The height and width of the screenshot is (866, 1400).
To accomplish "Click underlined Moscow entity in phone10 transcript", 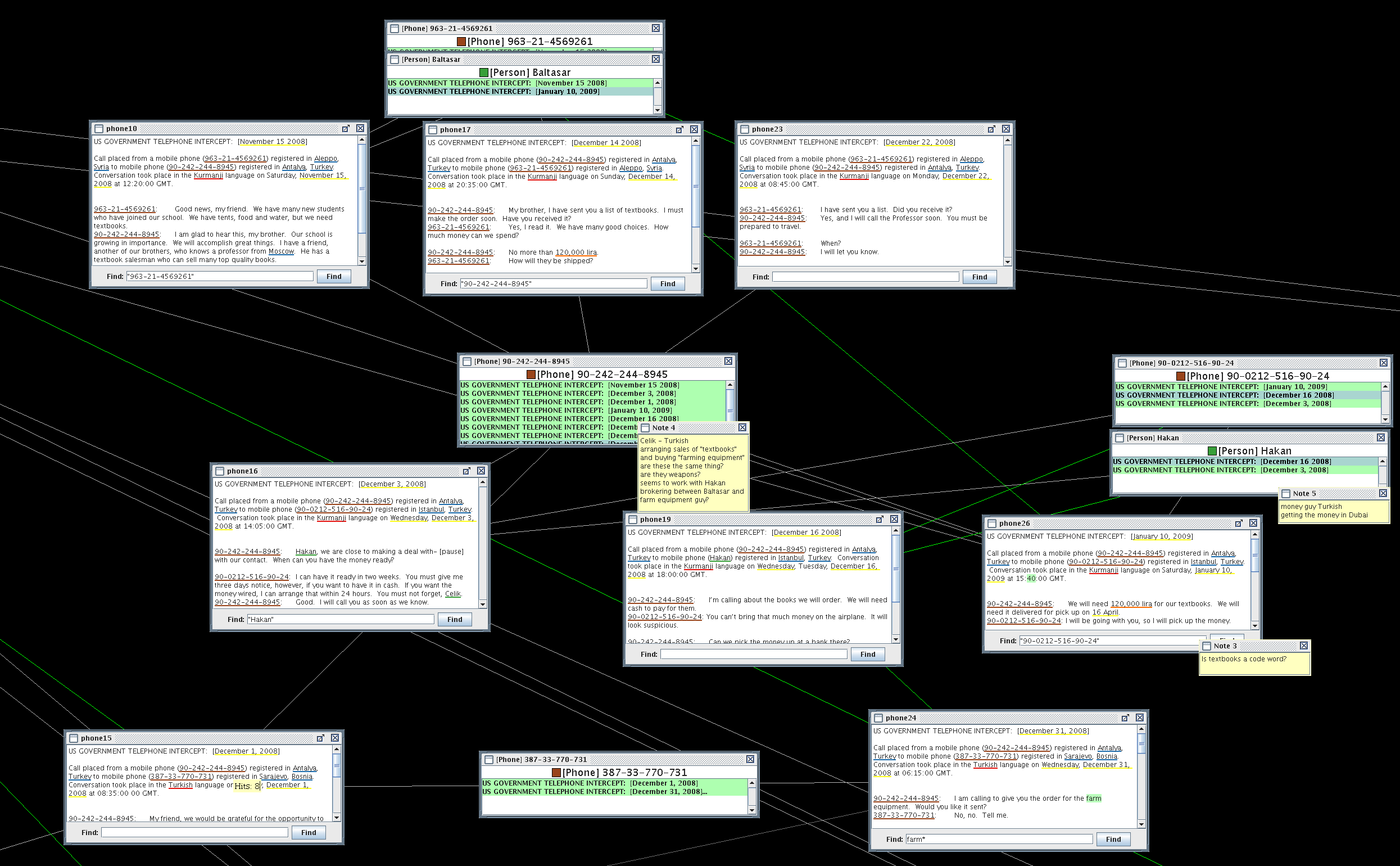I will coord(281,252).
